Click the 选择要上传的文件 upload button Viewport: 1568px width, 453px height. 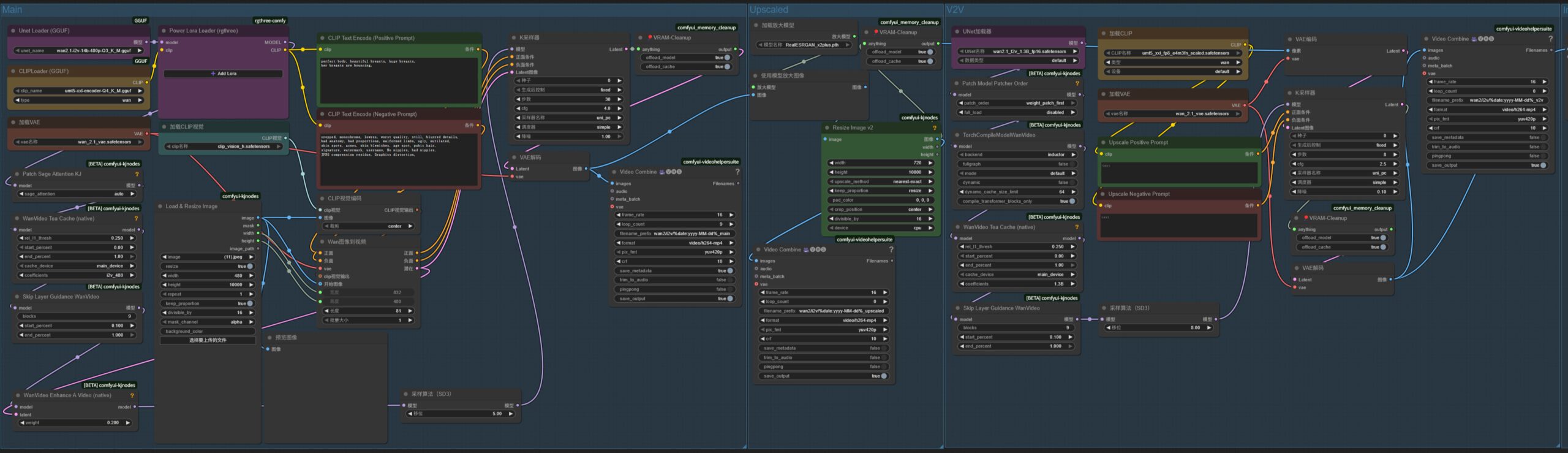tap(208, 340)
